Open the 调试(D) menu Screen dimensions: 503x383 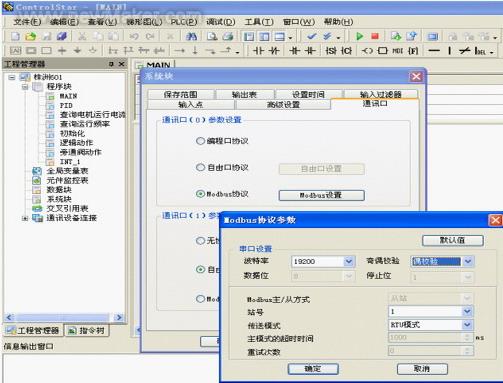221,22
